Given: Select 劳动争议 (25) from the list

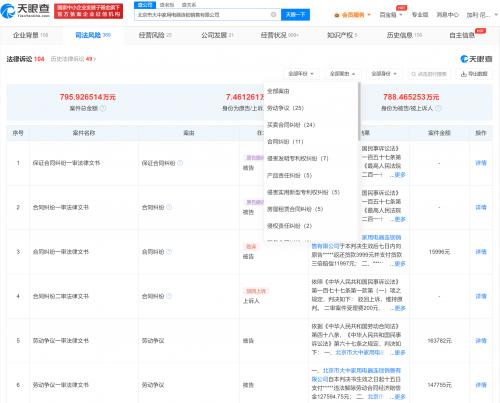Looking at the screenshot, I should click(x=285, y=108).
